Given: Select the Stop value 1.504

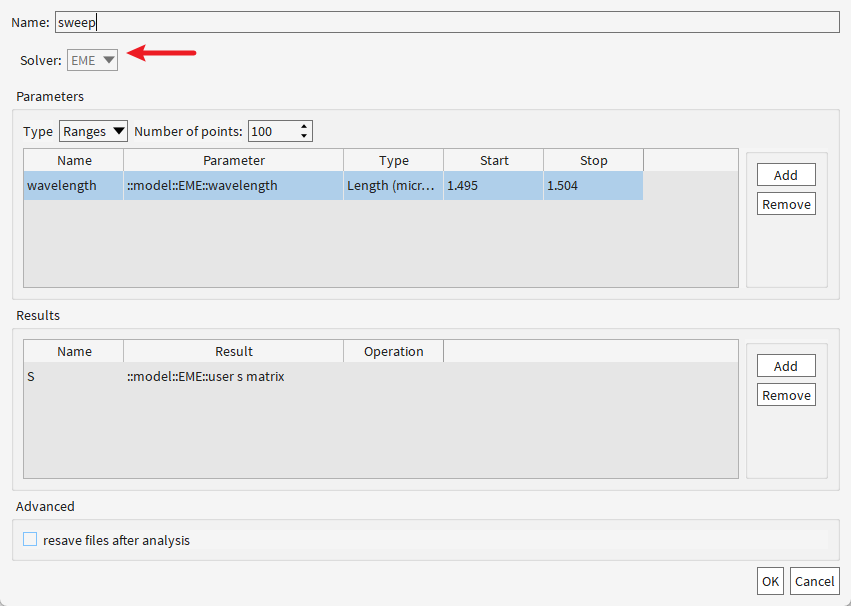Looking at the screenshot, I should pos(594,186).
